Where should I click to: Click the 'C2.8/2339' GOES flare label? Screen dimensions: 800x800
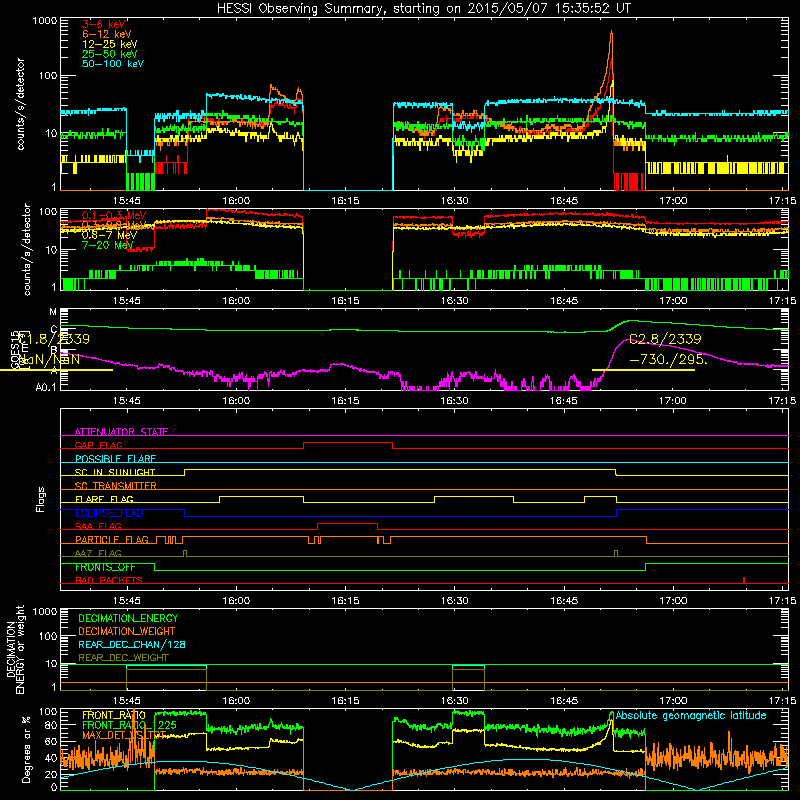[665, 339]
